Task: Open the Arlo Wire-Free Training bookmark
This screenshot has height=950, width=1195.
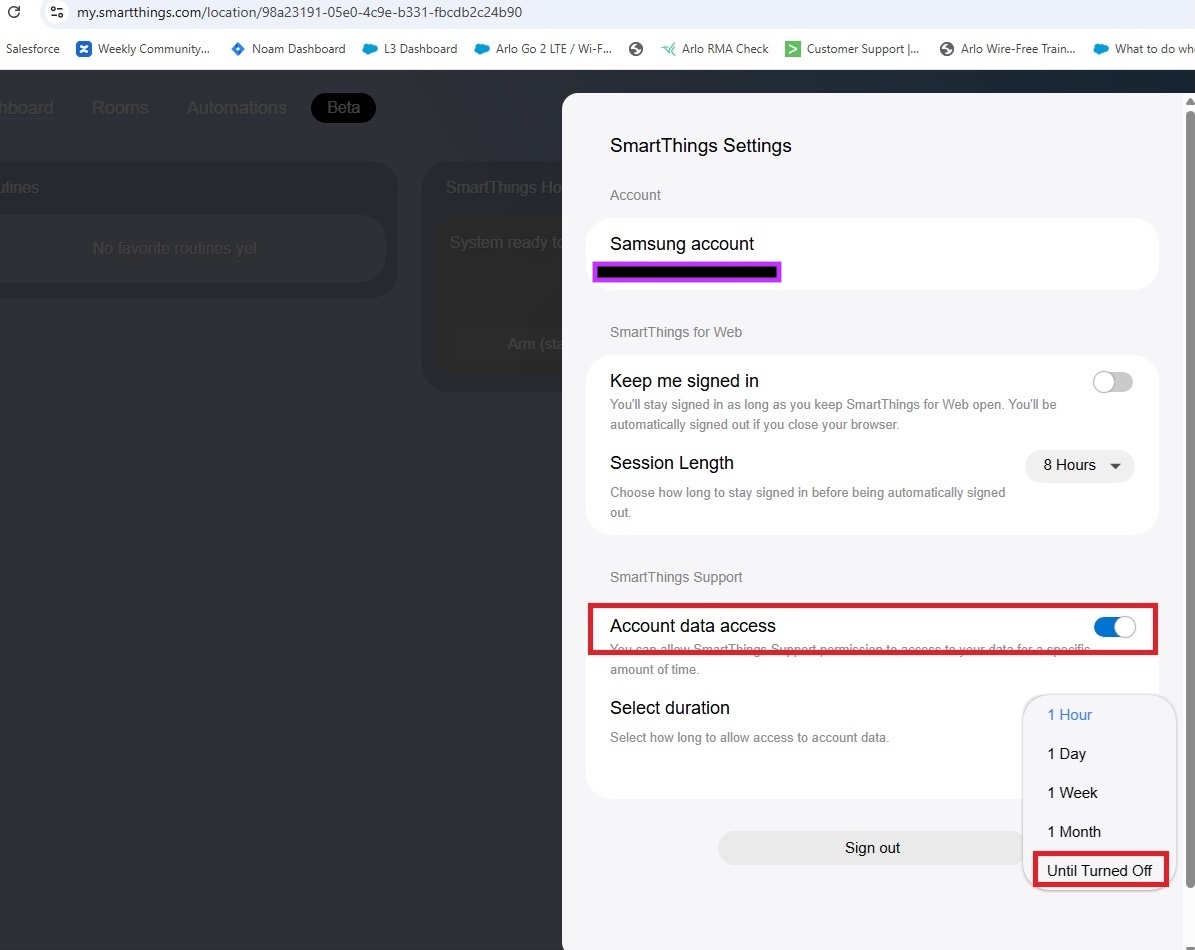Action: point(1008,49)
